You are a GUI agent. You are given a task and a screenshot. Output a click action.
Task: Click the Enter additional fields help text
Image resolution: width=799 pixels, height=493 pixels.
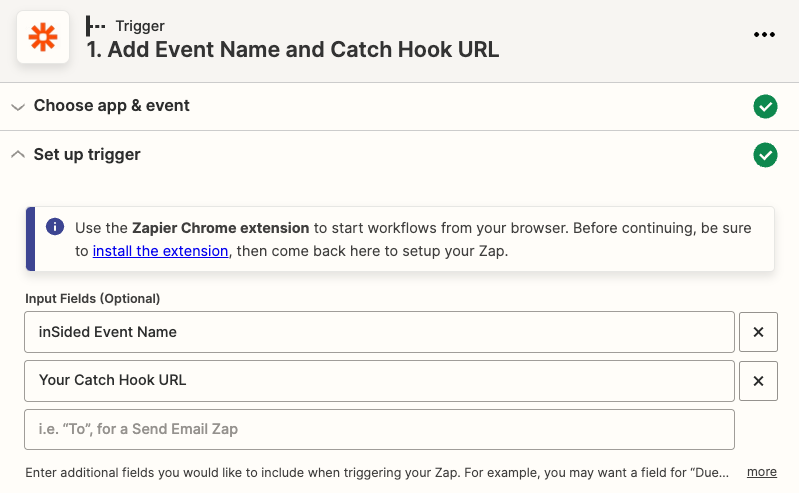click(x=377, y=473)
